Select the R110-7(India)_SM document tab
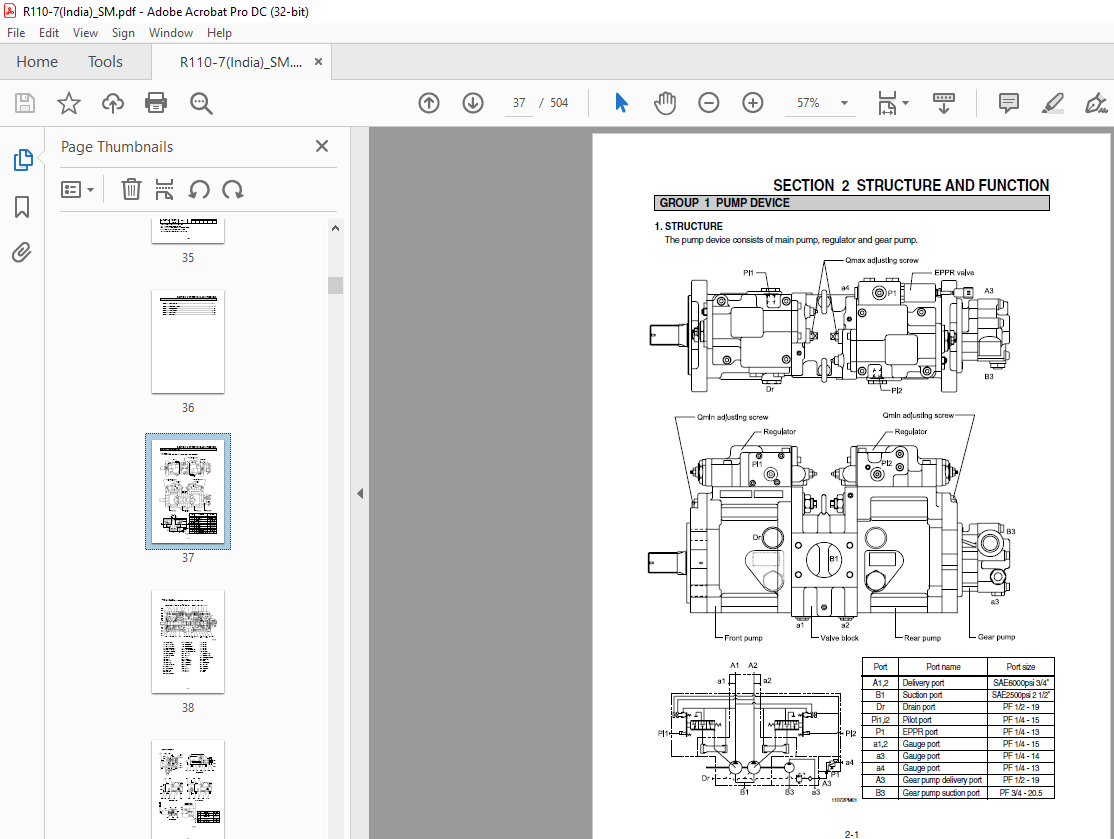 (x=241, y=62)
